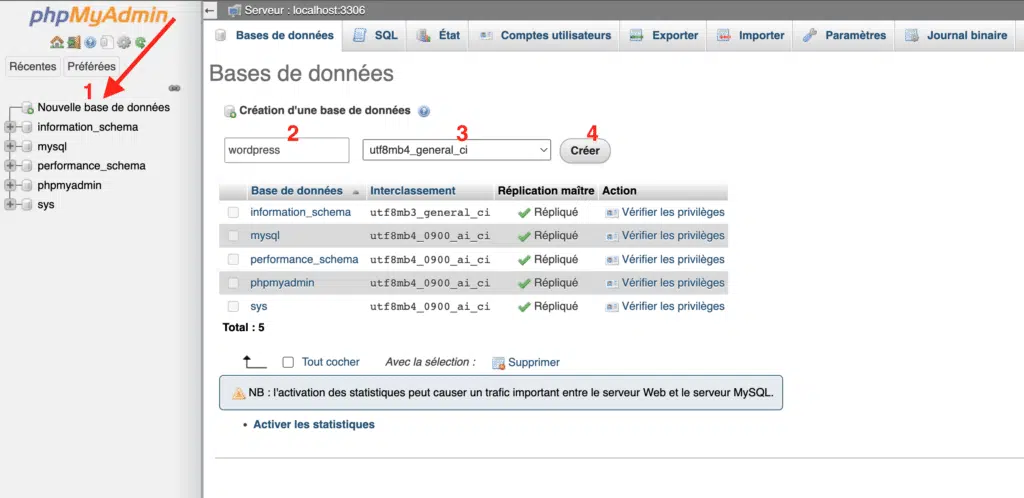Expand the information_schema tree node
1024x498 pixels.
[11, 127]
